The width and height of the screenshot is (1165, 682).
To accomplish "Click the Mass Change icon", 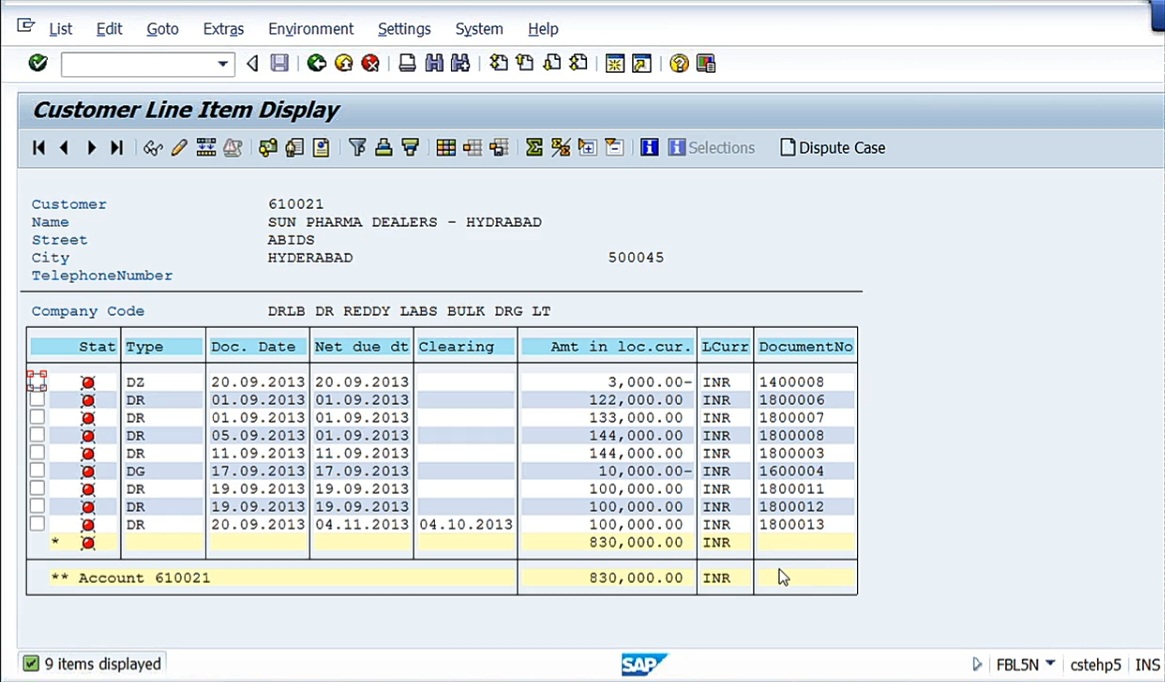I will click(x=206, y=148).
